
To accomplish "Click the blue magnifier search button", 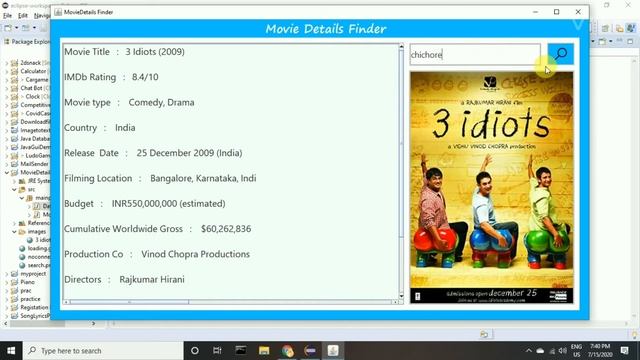I will pos(560,54).
